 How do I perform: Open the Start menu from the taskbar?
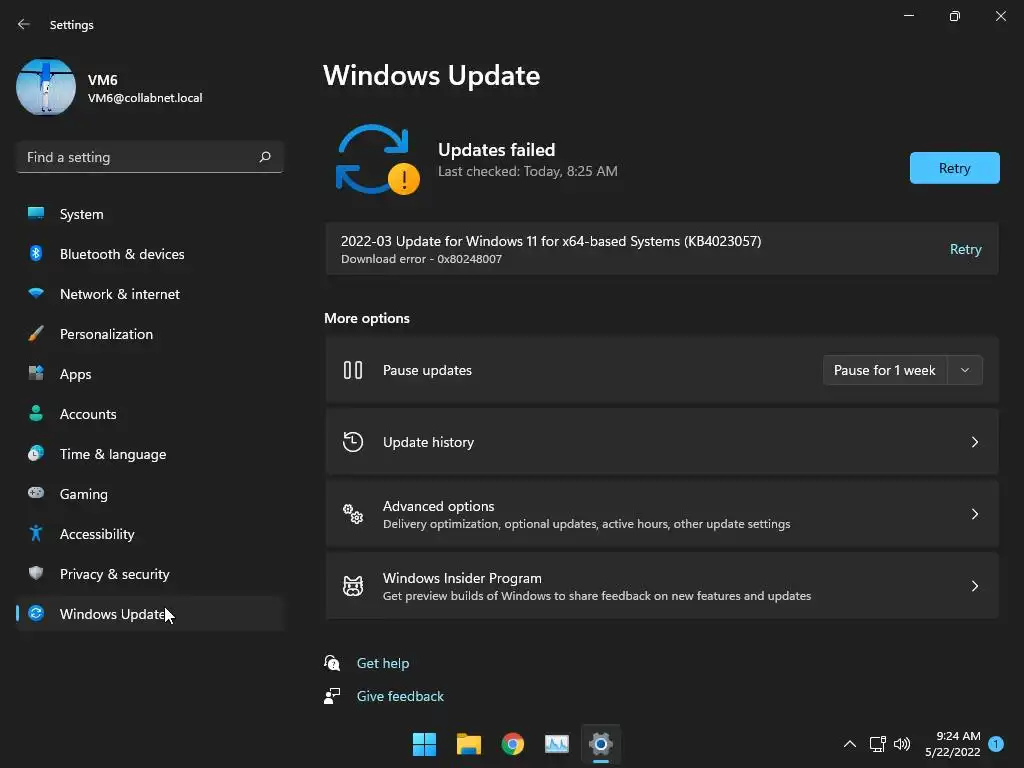tap(424, 744)
